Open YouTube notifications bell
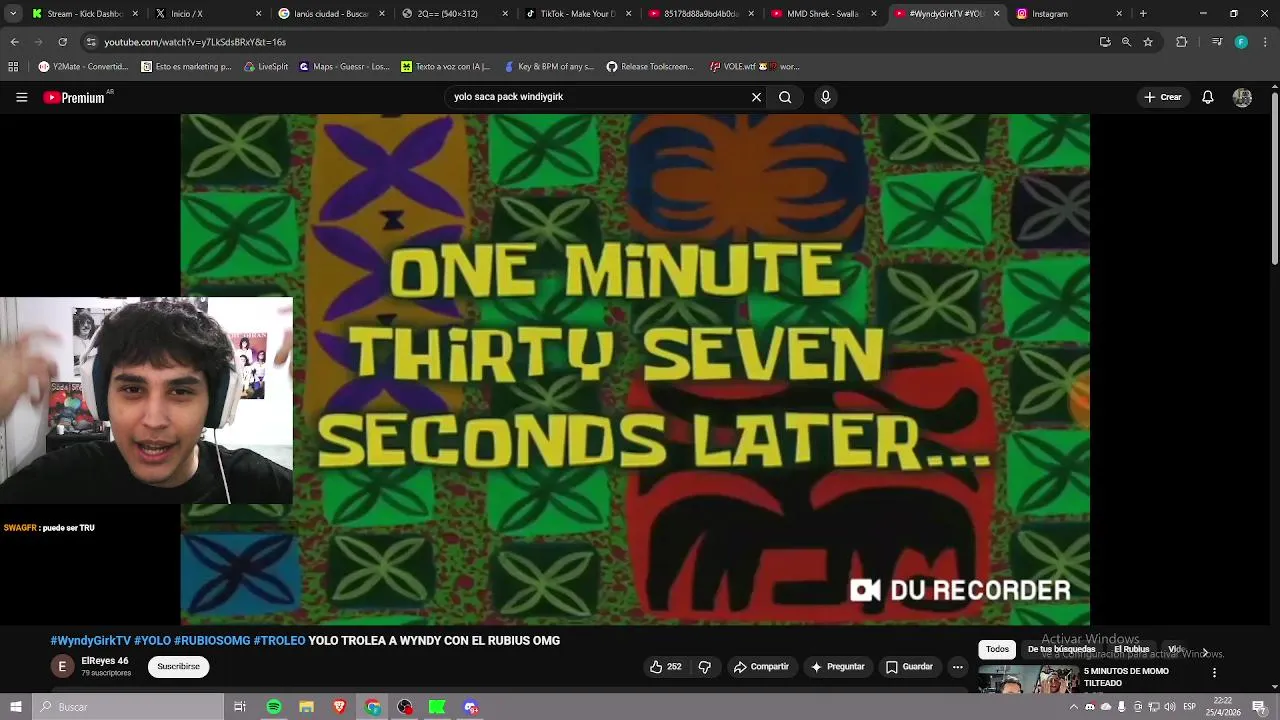The width and height of the screenshot is (1280, 720). pyautogui.click(x=1207, y=97)
